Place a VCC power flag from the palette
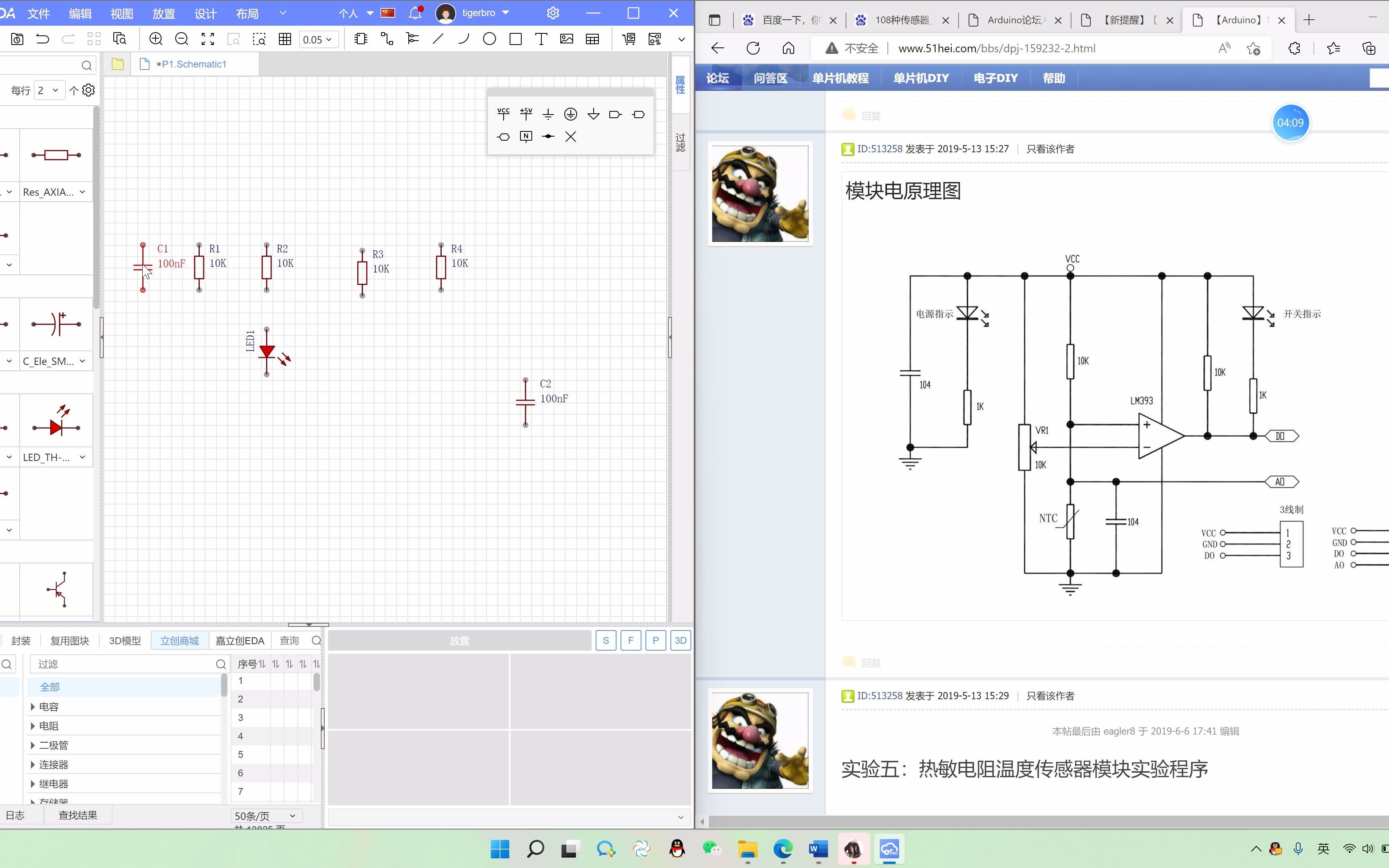This screenshot has width=1389, height=868. [x=503, y=114]
